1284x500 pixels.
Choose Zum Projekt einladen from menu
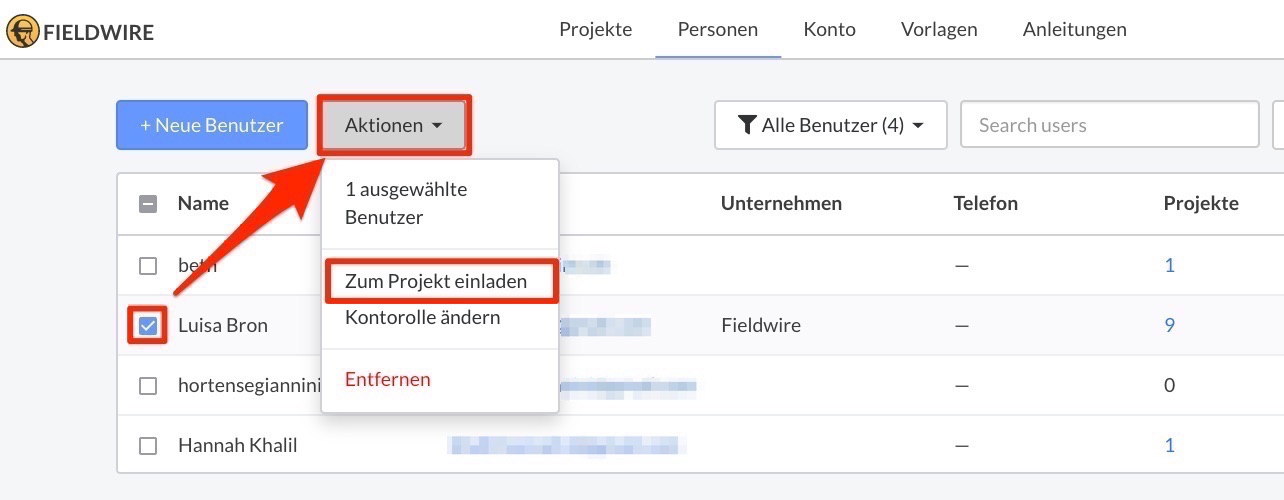click(436, 282)
